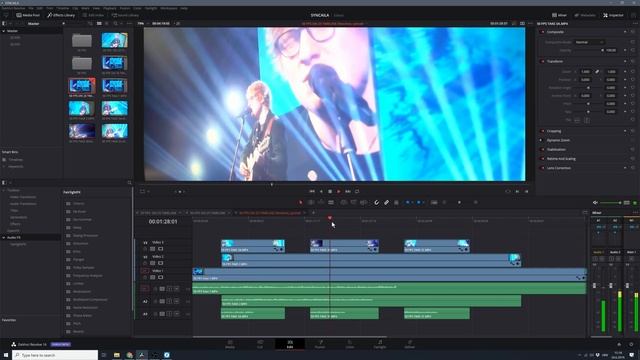The height and width of the screenshot is (360, 640).
Task: Search the media pool
Action: [x=116, y=24]
